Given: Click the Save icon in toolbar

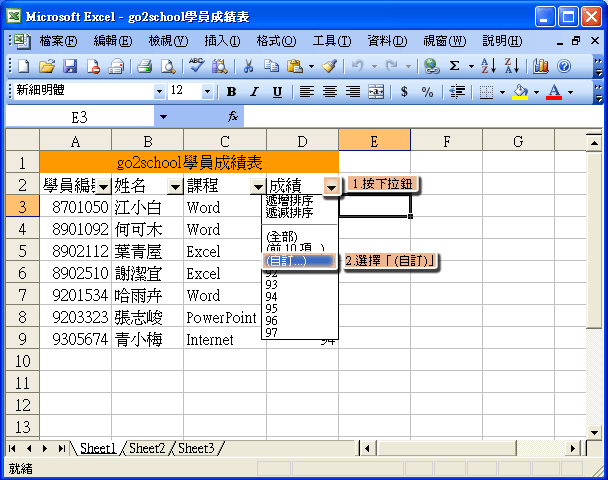Looking at the screenshot, I should coord(70,66).
